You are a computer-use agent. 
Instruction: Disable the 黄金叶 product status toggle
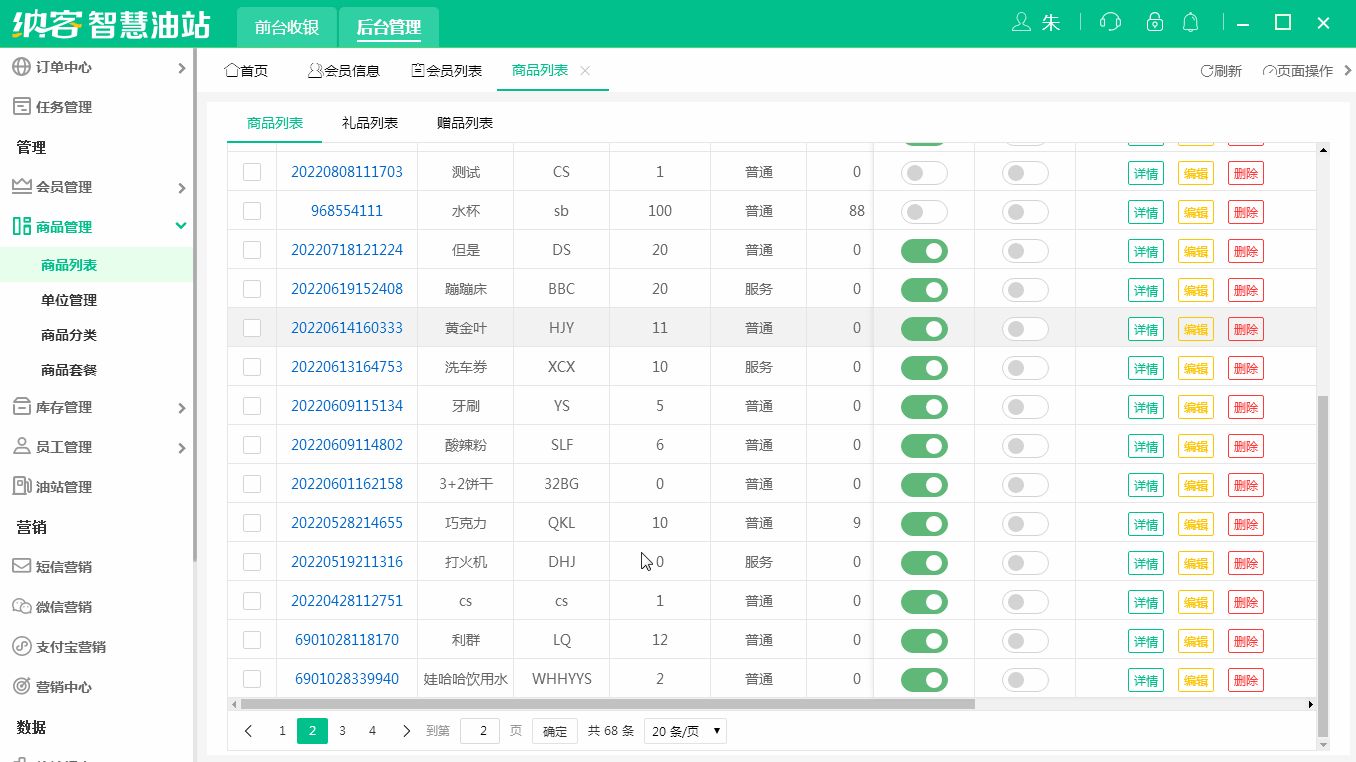(923, 328)
